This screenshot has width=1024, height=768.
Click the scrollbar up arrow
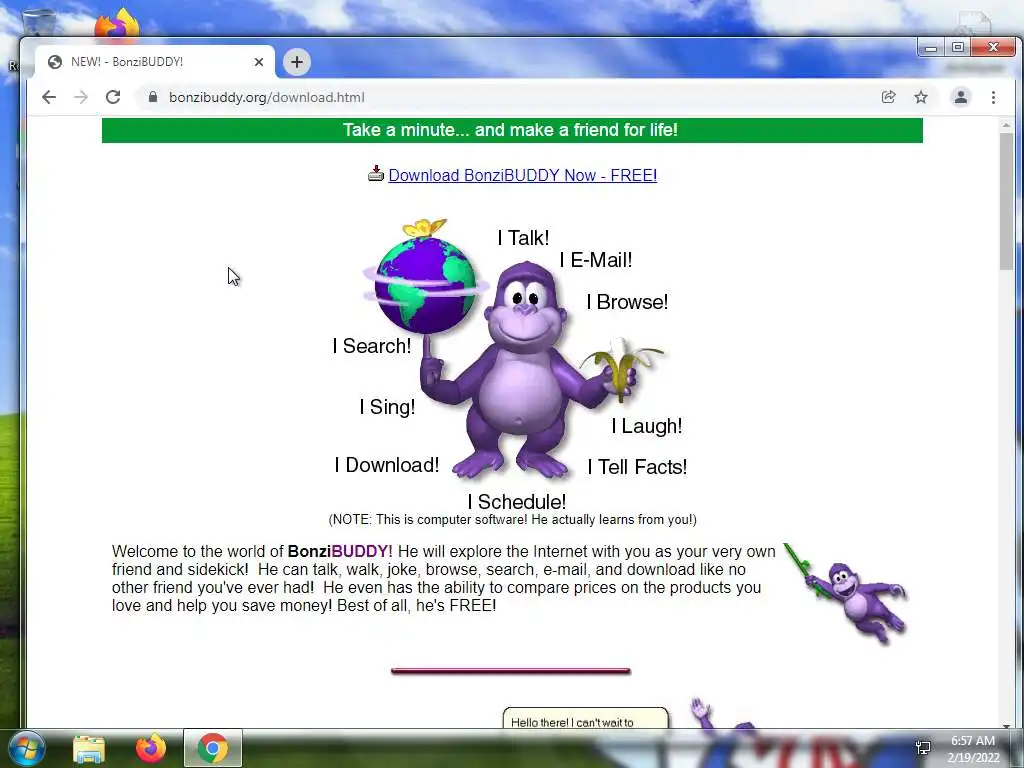tap(1006, 125)
